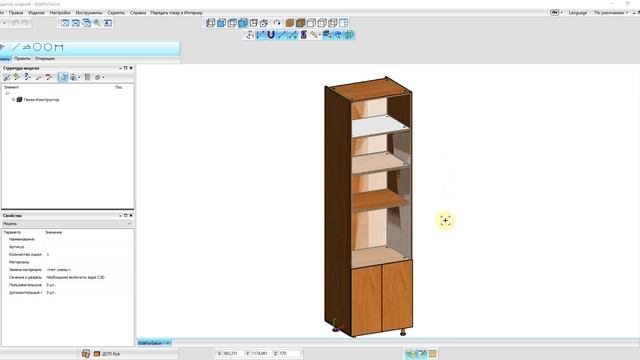The image size is (640, 360).
Task: Click the Наименование property row
Action: coord(67,239)
